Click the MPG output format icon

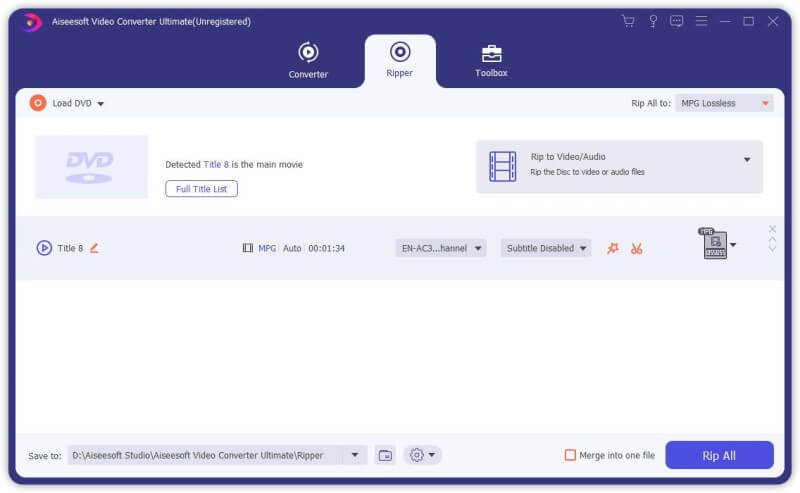click(x=713, y=244)
